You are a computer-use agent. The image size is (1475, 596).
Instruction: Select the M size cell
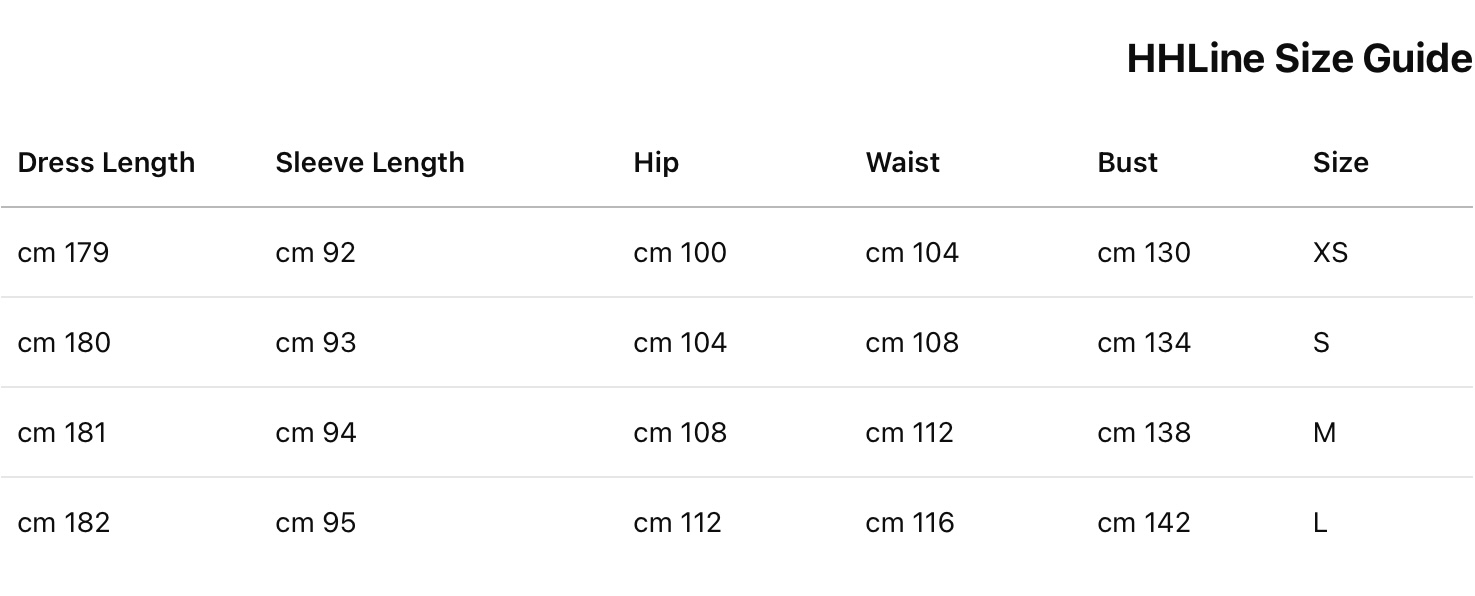1324,433
